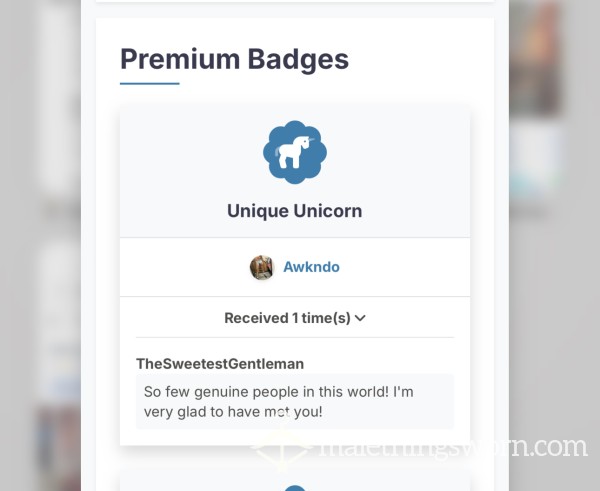Click the white unicorn figure inside the badge
Screen dimensions: 600x491
293,153
